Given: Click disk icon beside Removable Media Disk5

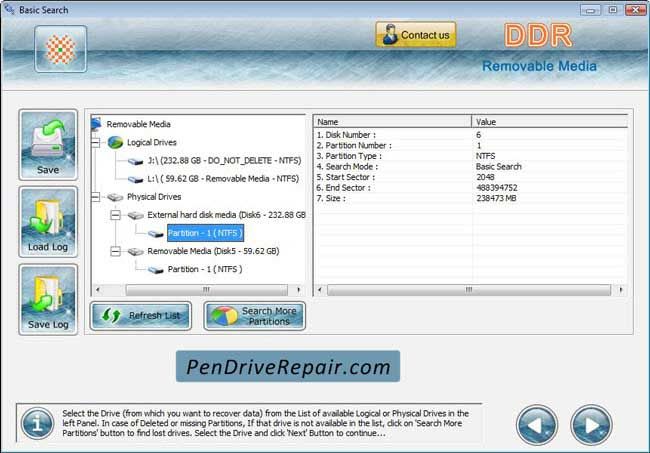Looking at the screenshot, I should [136, 252].
